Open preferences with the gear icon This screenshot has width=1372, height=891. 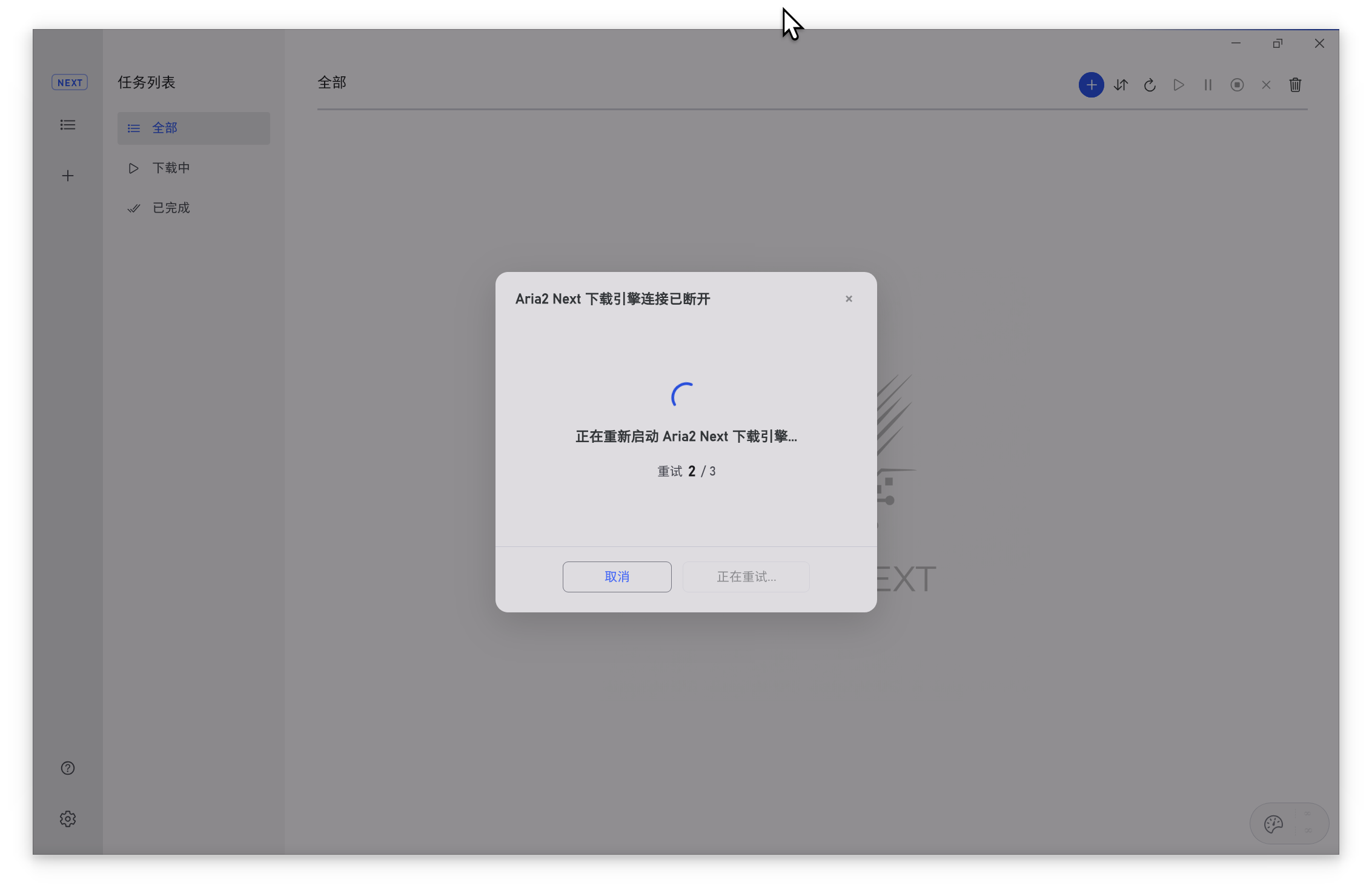click(x=68, y=819)
